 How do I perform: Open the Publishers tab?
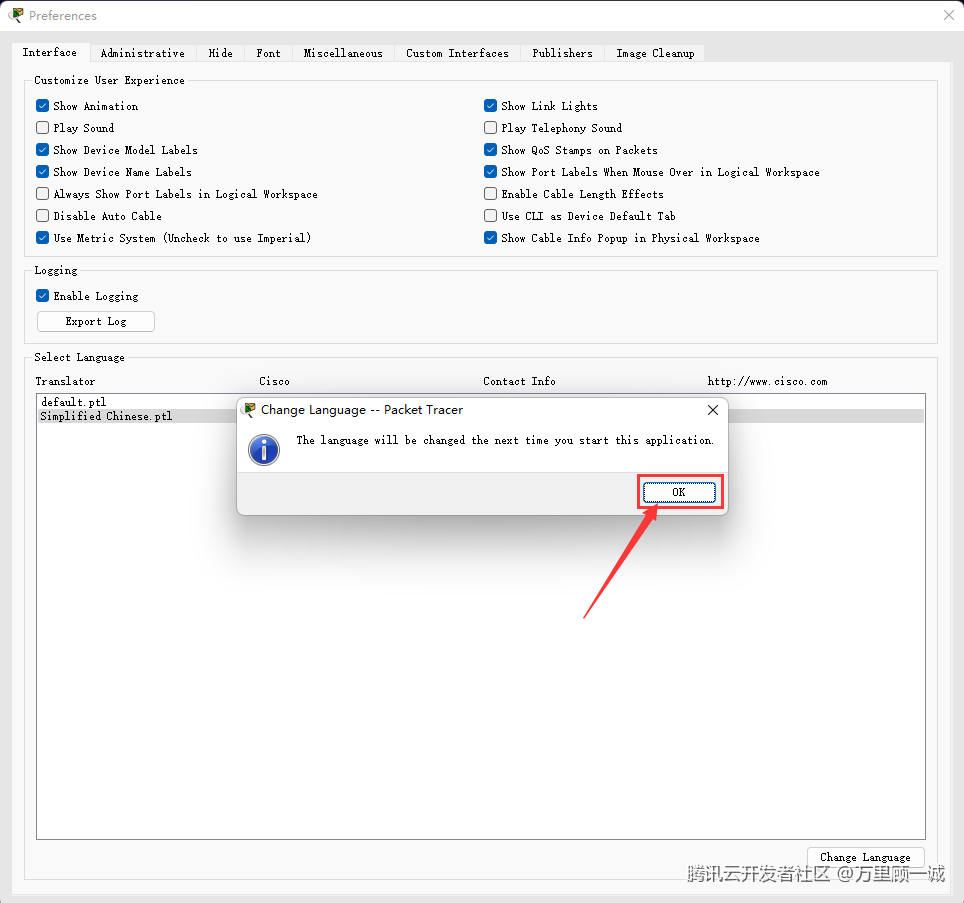point(563,53)
